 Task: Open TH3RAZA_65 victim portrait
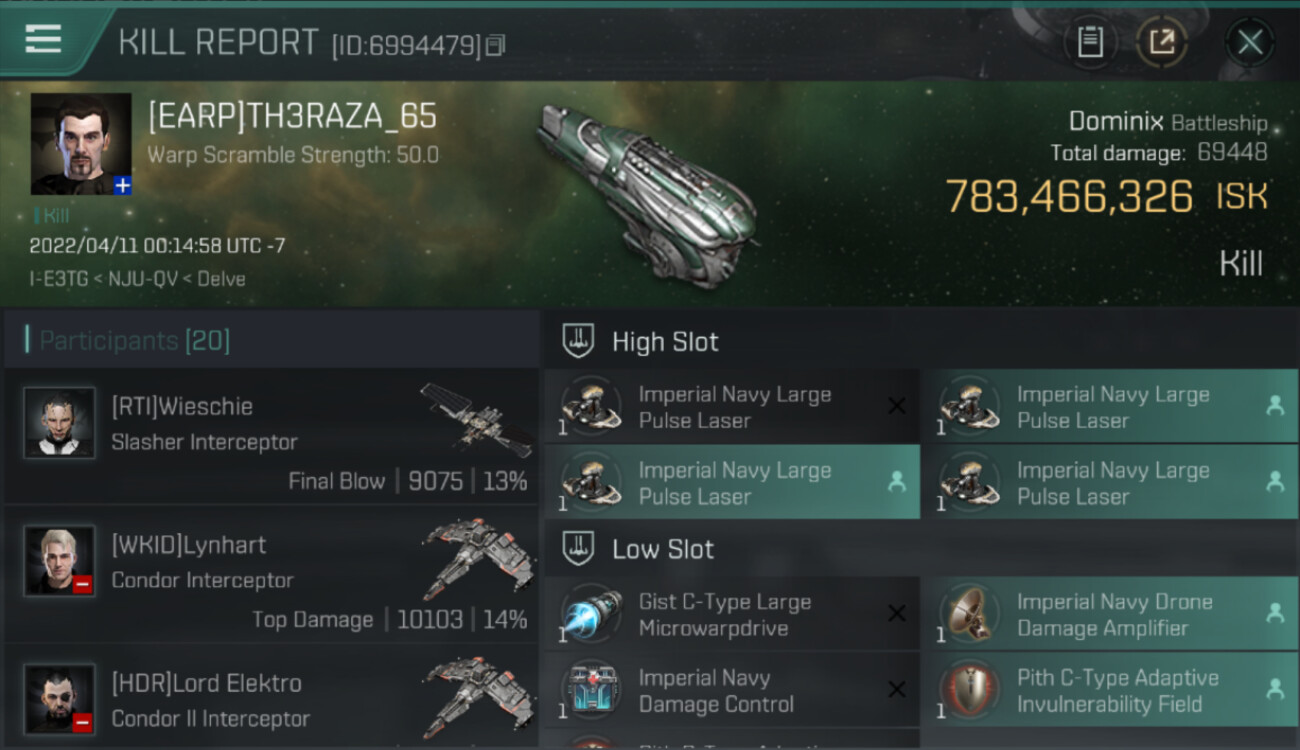coord(80,143)
